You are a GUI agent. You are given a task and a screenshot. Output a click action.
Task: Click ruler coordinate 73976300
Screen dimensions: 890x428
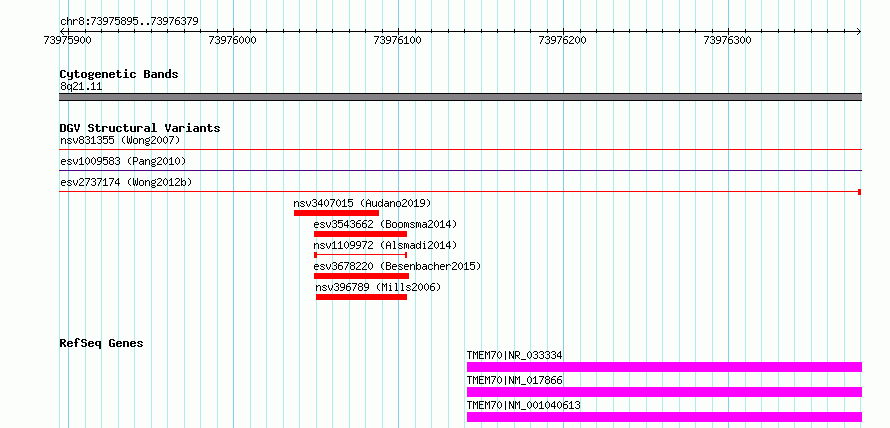point(727,40)
